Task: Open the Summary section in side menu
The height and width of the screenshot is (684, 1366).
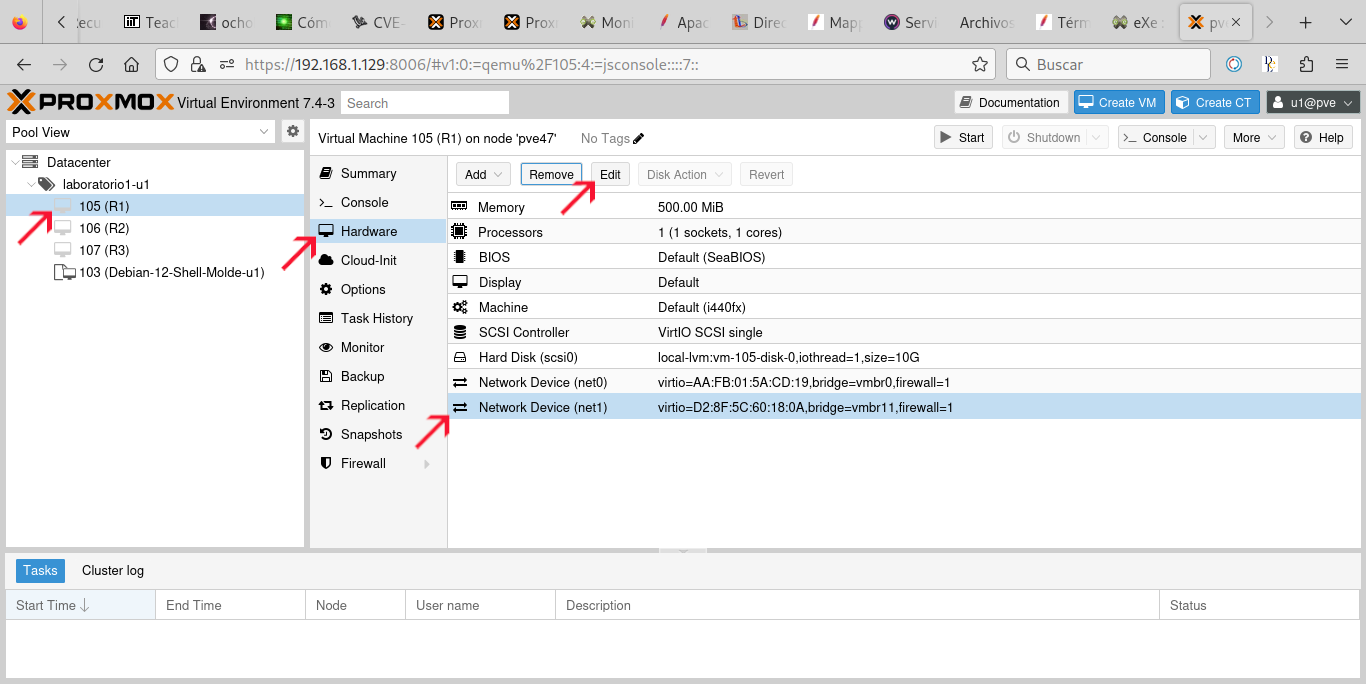Action: (x=377, y=173)
